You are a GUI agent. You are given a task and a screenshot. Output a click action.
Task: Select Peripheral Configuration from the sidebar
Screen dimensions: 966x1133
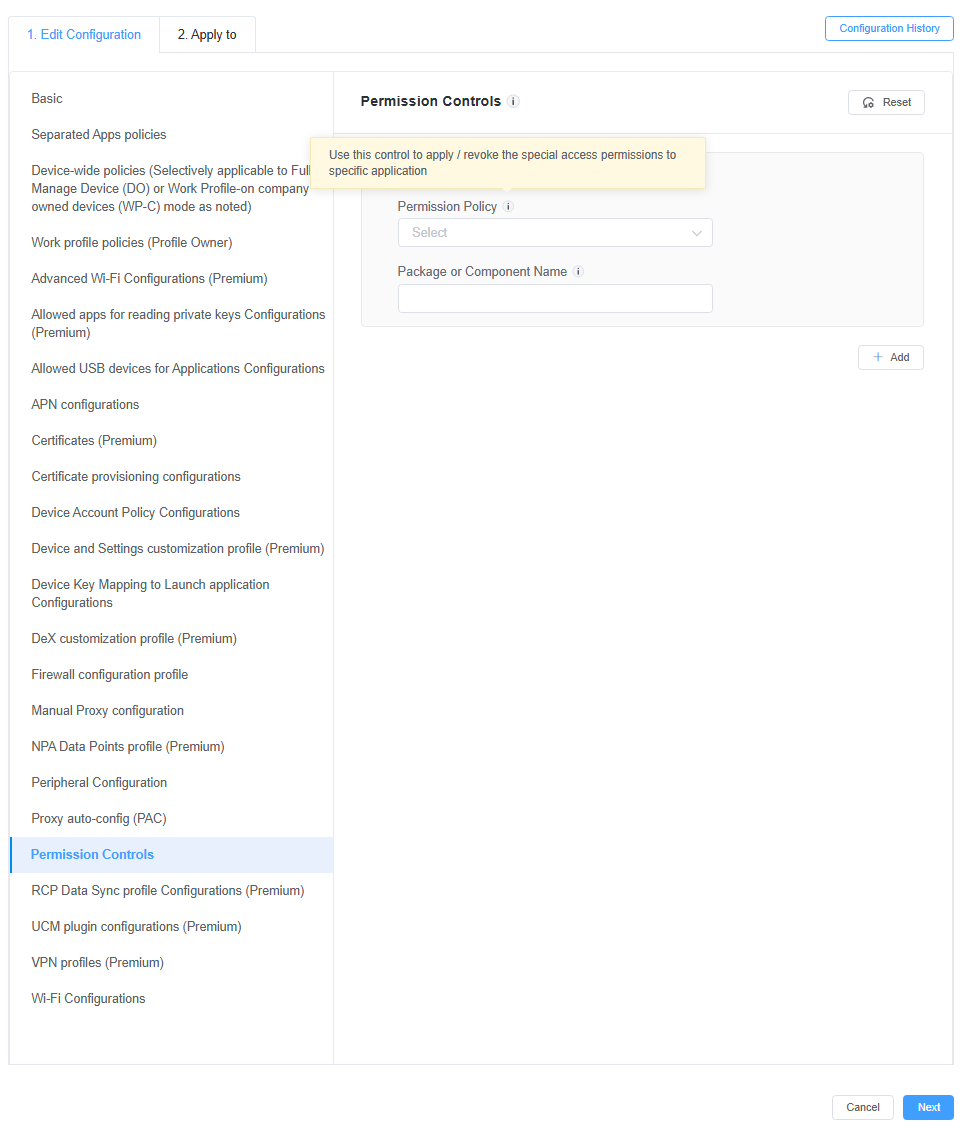click(98, 782)
